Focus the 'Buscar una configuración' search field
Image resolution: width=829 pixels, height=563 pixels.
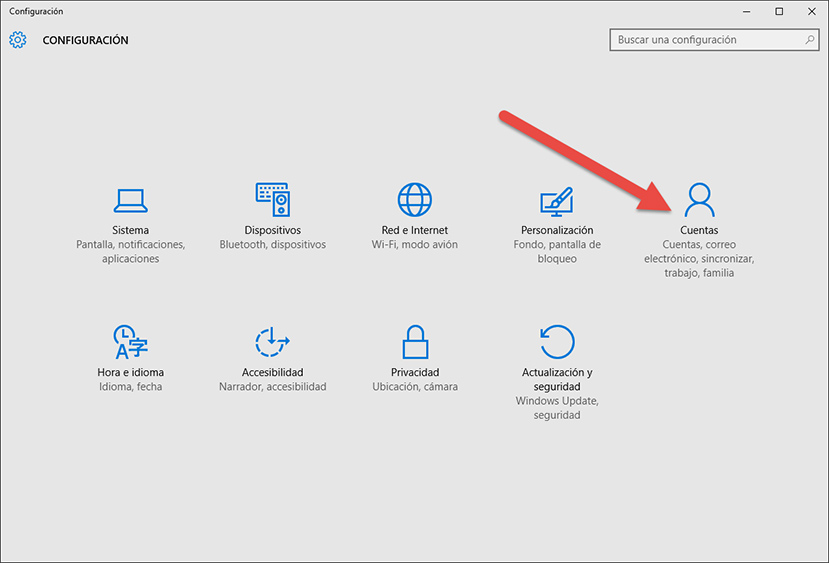coord(705,40)
